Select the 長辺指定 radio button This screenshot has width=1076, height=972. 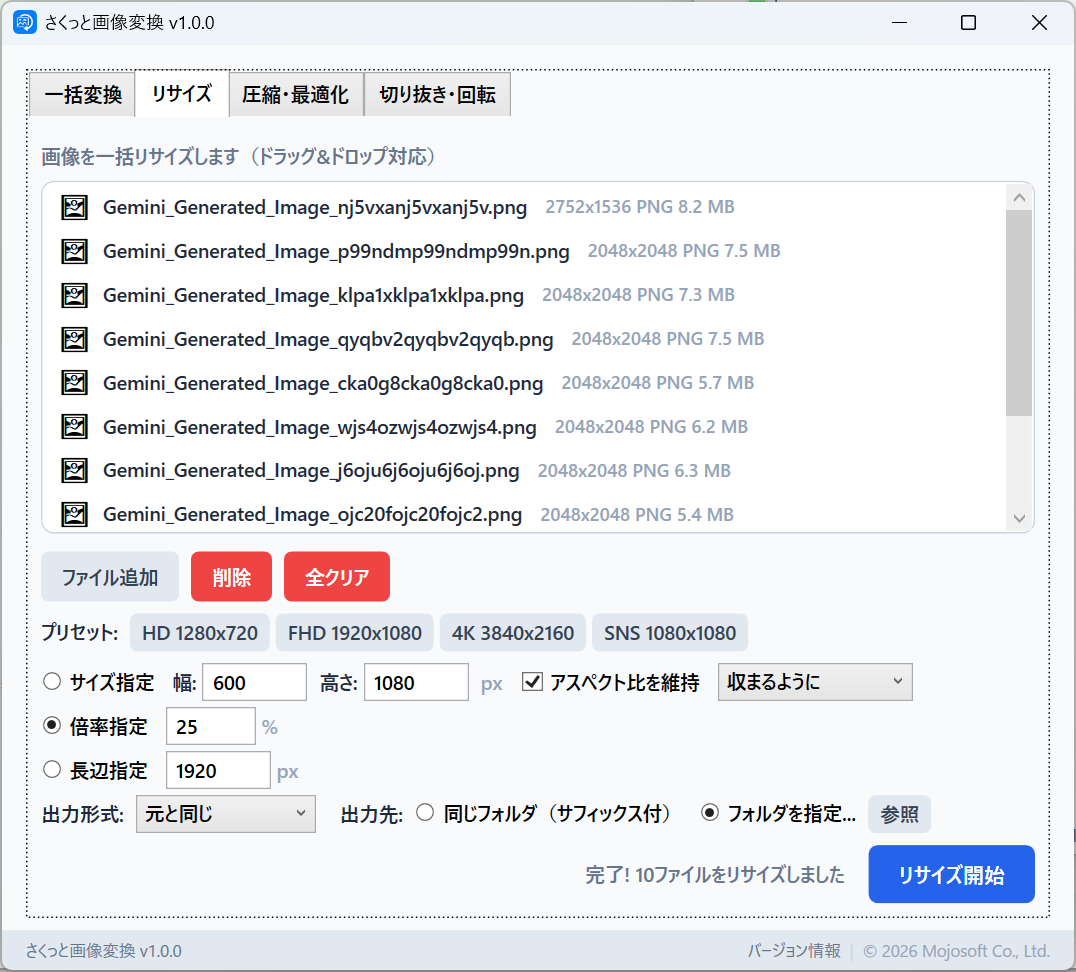click(52, 770)
